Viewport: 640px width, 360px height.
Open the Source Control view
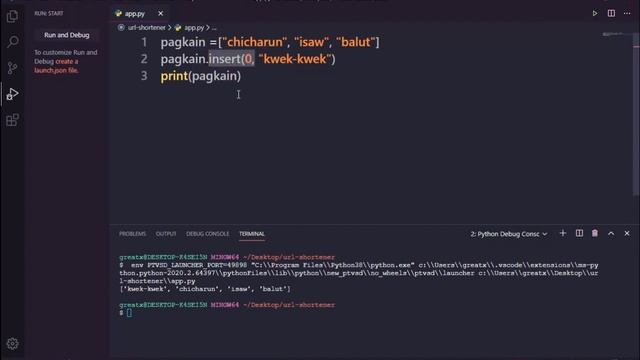[12, 68]
